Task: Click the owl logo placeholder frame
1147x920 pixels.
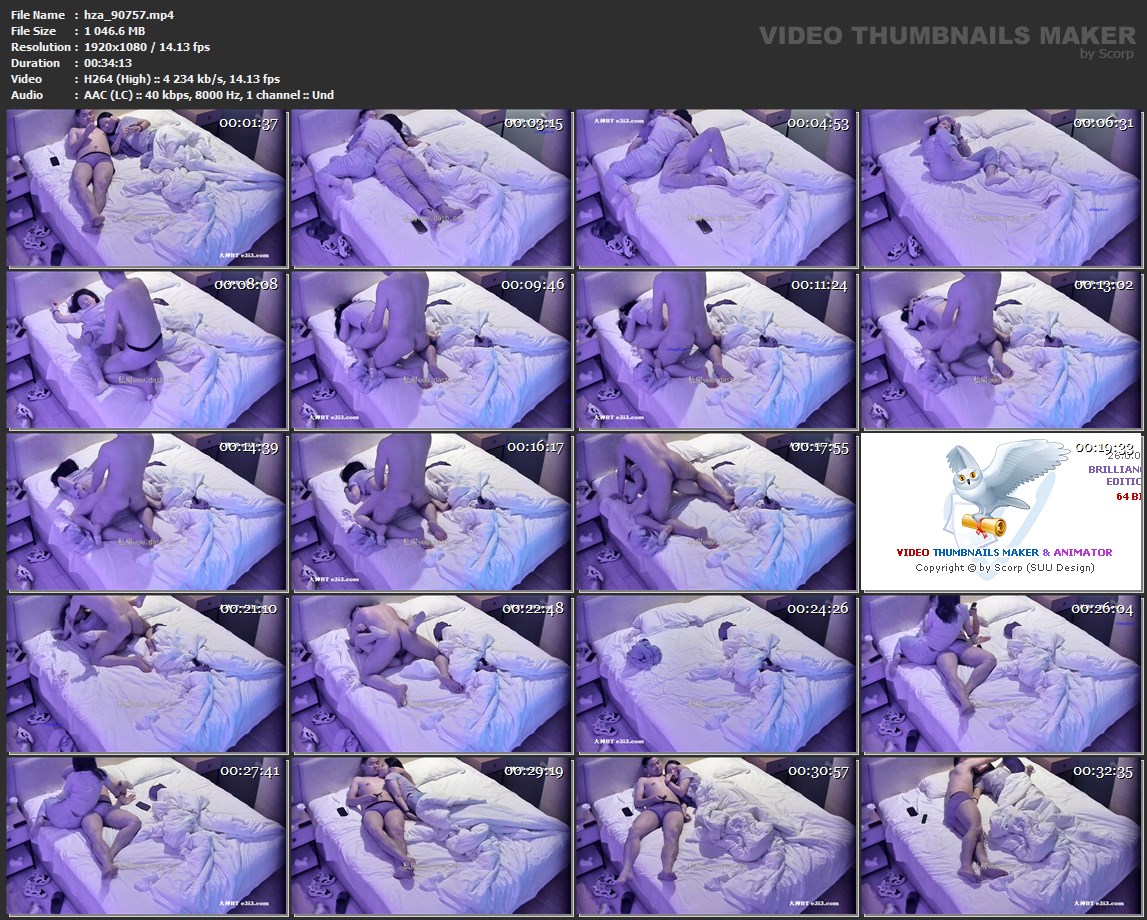Action: click(1001, 512)
